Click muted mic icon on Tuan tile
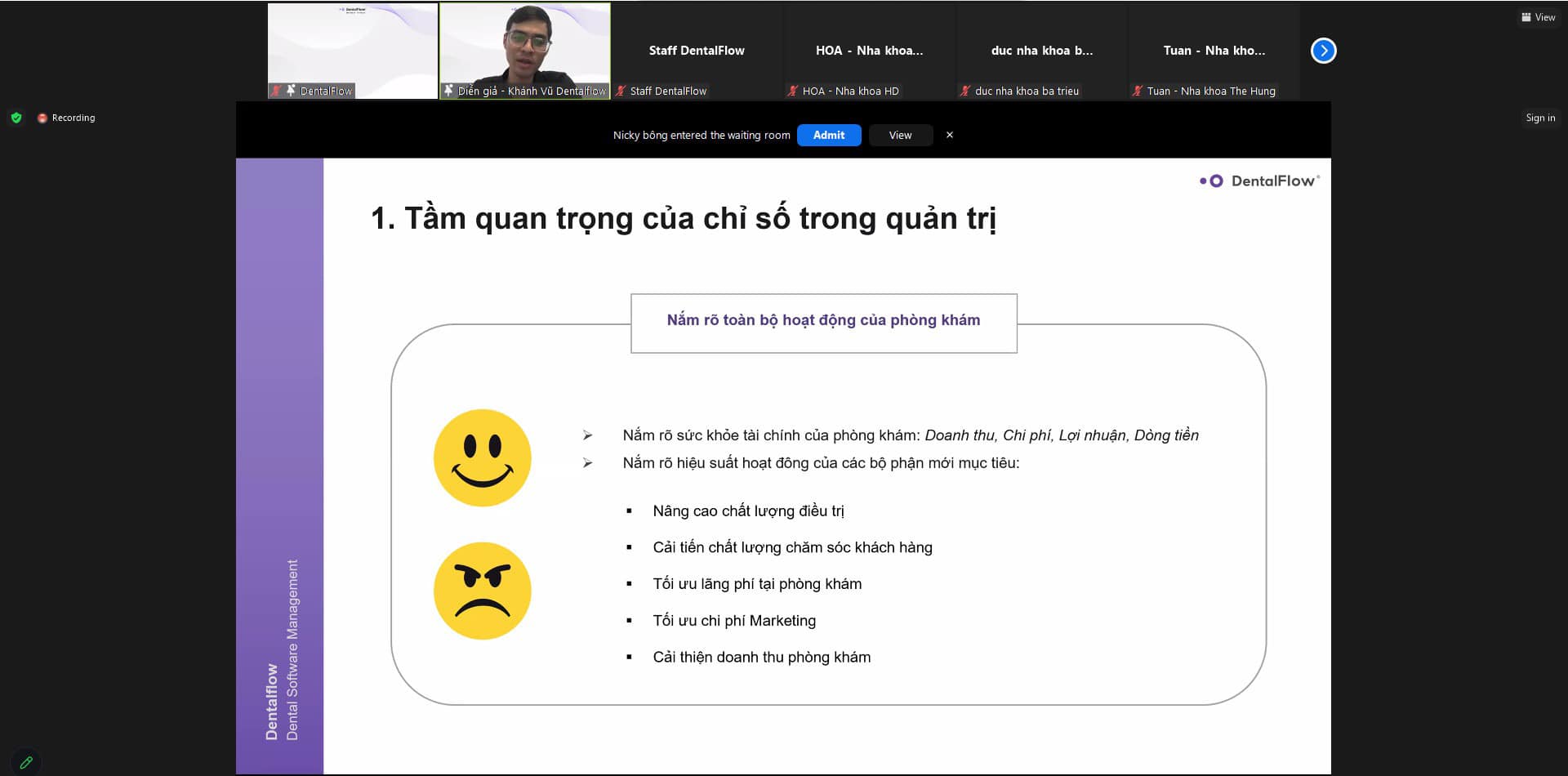1568x776 pixels. pyautogui.click(x=1137, y=91)
